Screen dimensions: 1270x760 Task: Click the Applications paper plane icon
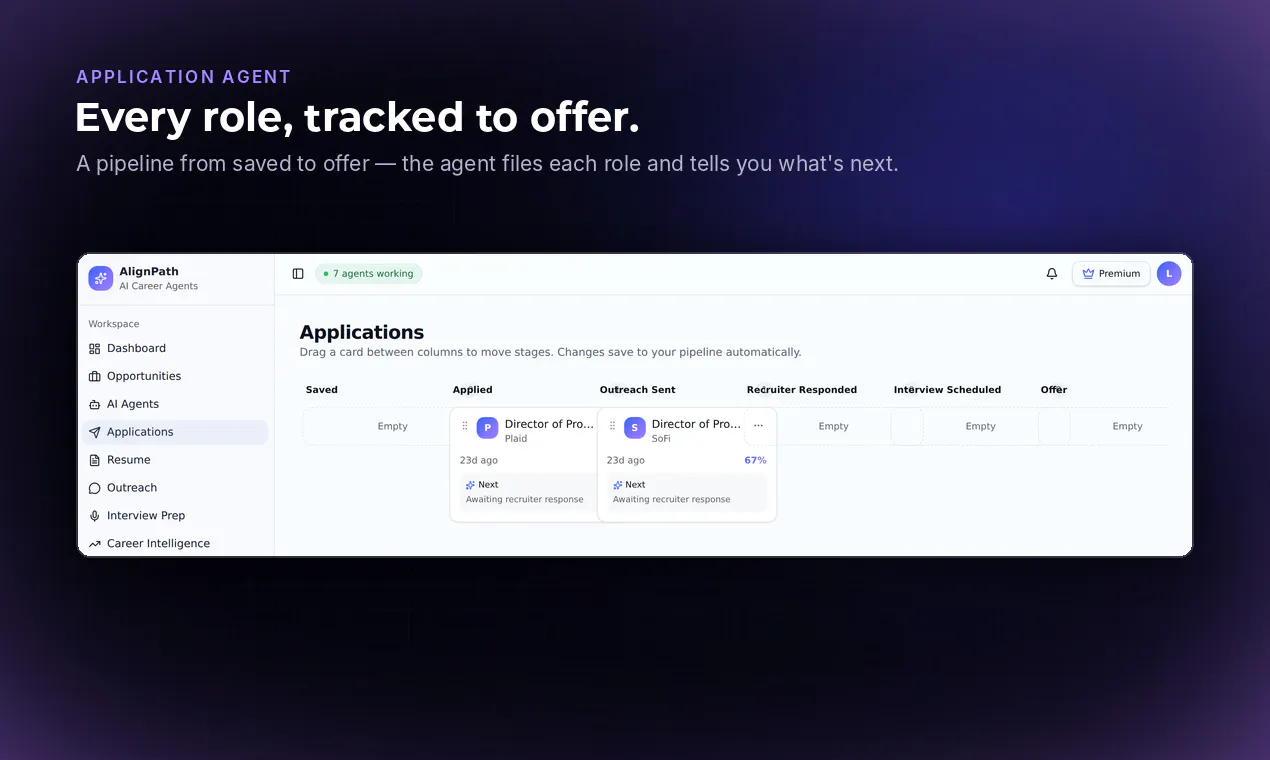click(95, 433)
